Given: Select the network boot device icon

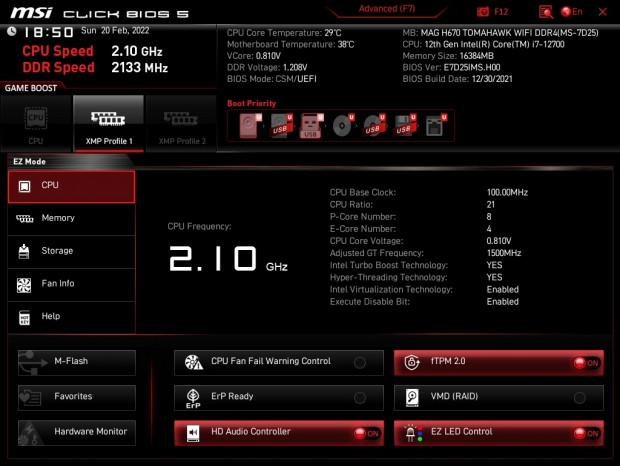Looking at the screenshot, I should pos(433,126).
